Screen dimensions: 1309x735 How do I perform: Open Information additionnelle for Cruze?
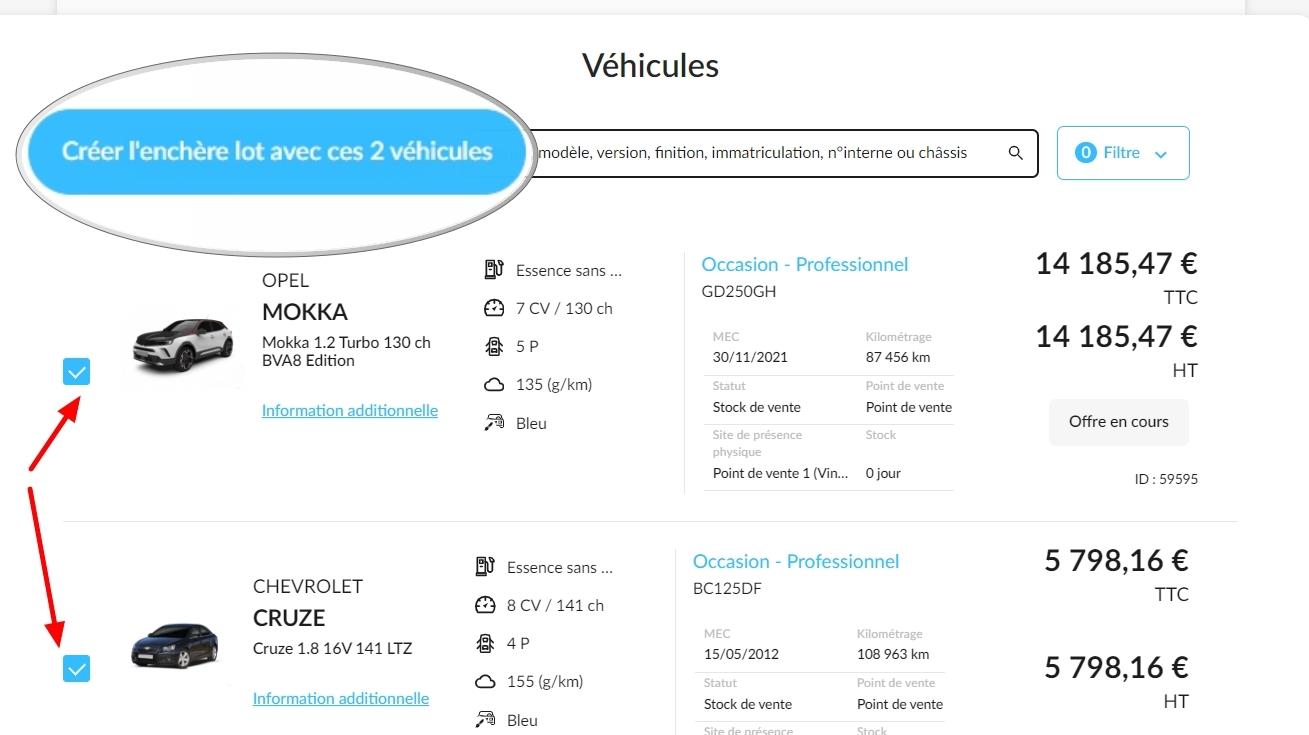point(341,698)
